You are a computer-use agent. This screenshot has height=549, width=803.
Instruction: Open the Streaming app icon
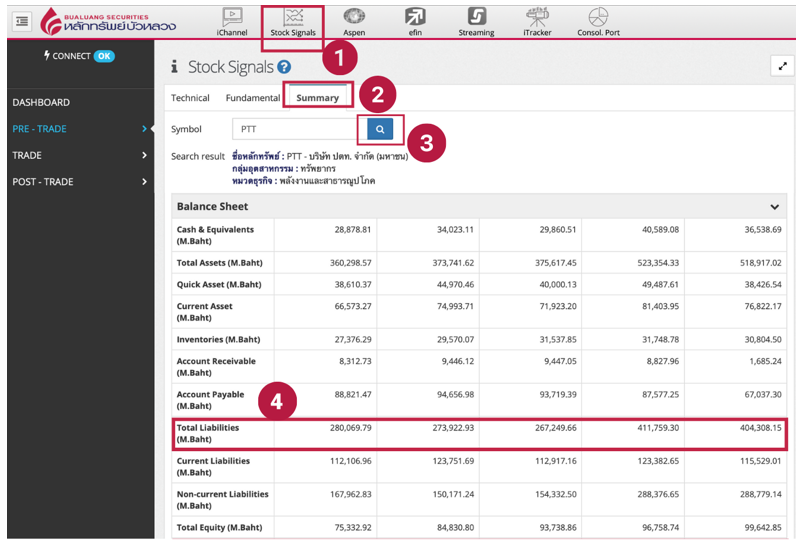(x=476, y=22)
